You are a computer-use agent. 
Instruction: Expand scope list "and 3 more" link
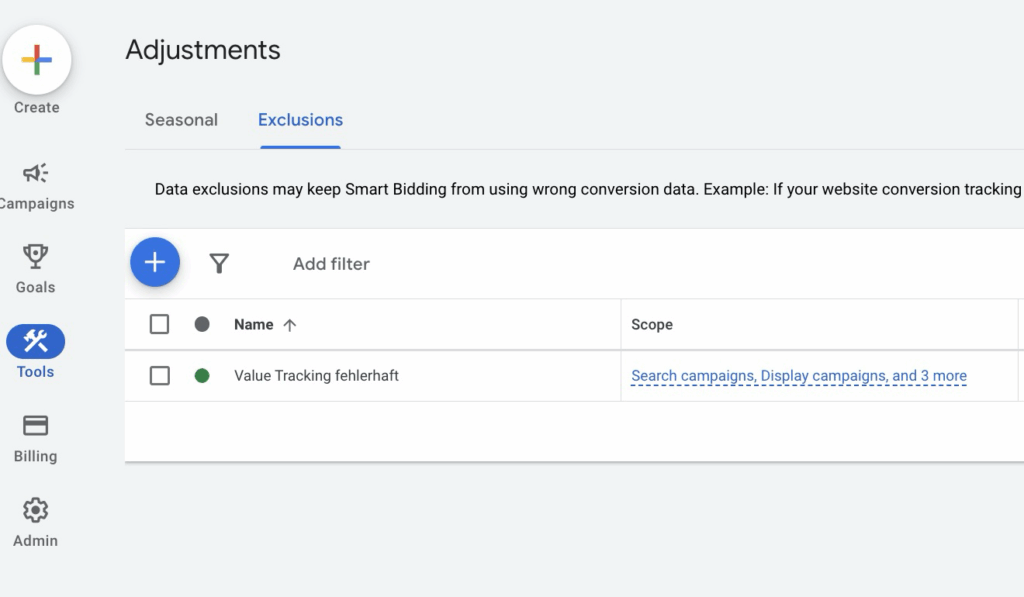[x=929, y=376]
